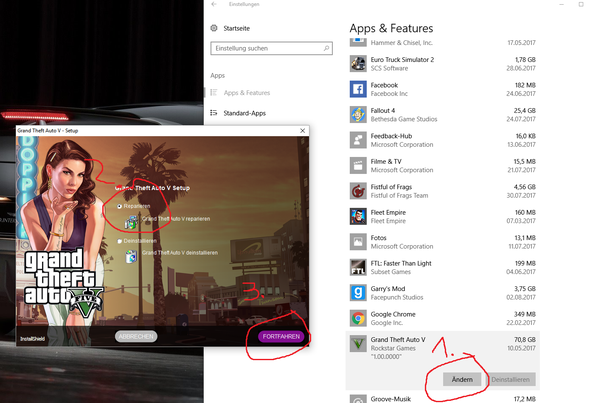Click the 70,8 GB size value
The image size is (590, 403).
coord(525,339)
